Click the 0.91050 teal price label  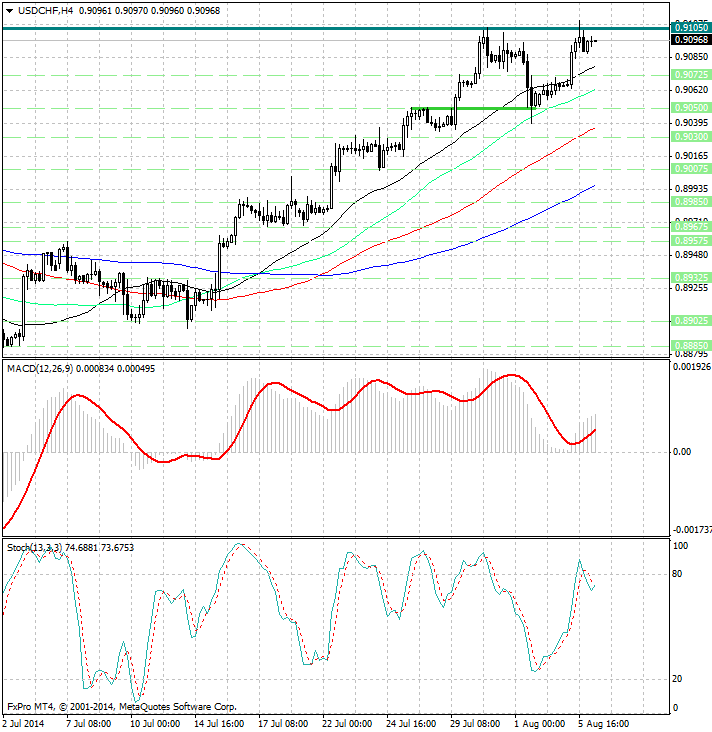[691, 28]
